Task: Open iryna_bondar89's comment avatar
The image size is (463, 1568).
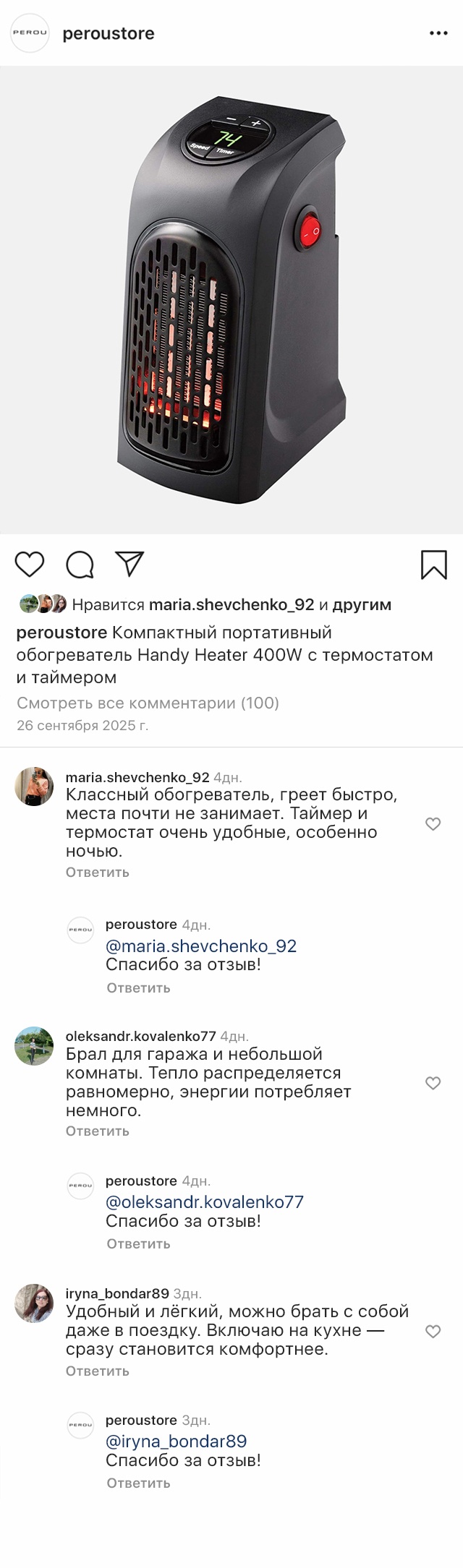Action: [34, 1303]
